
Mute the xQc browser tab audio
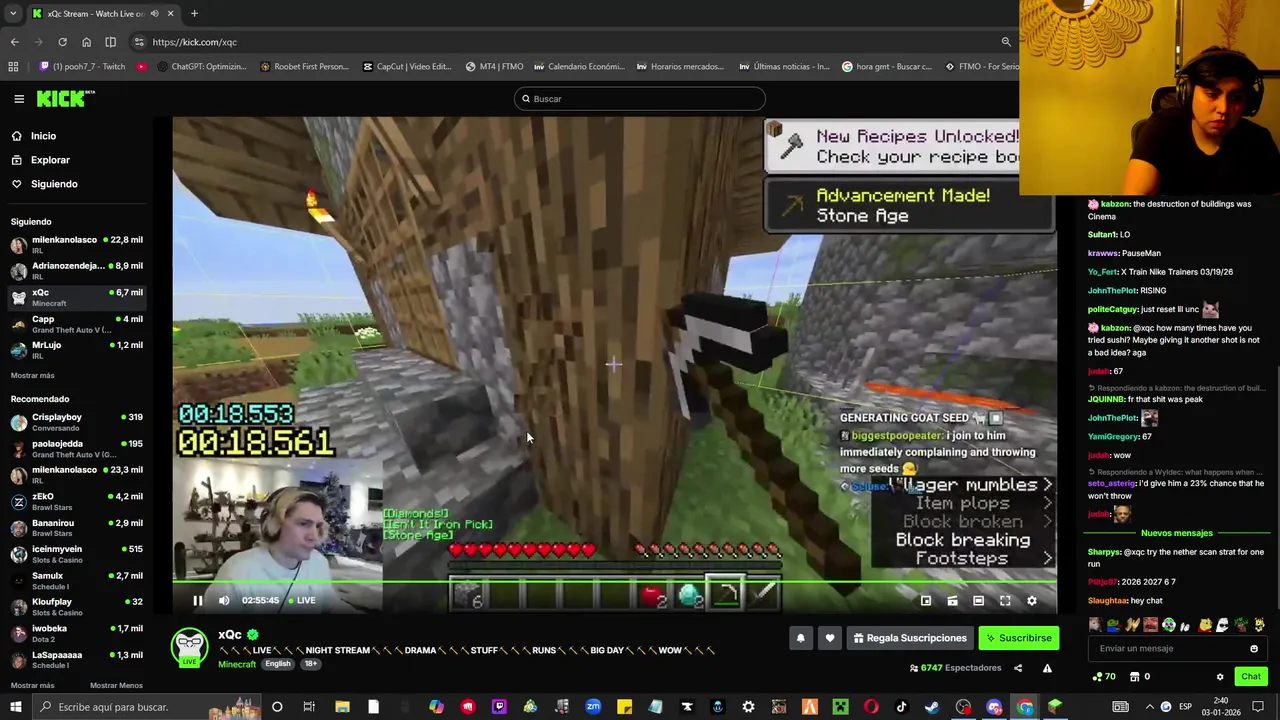pos(155,14)
